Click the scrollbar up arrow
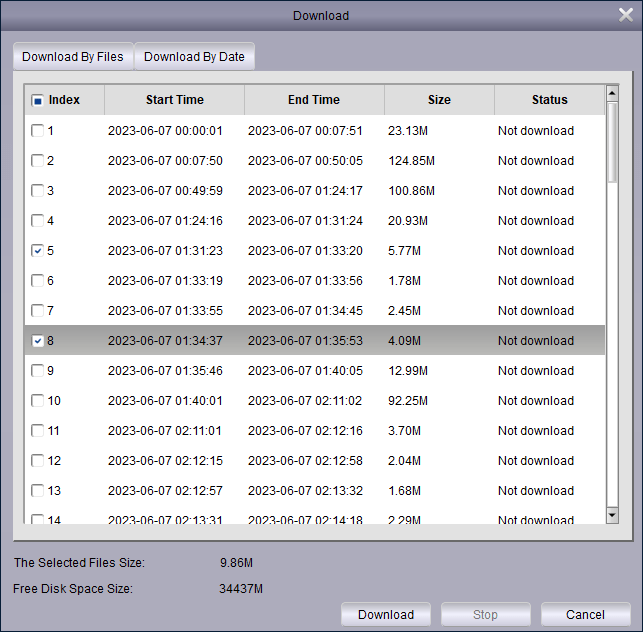The height and width of the screenshot is (632, 643). click(x=612, y=95)
